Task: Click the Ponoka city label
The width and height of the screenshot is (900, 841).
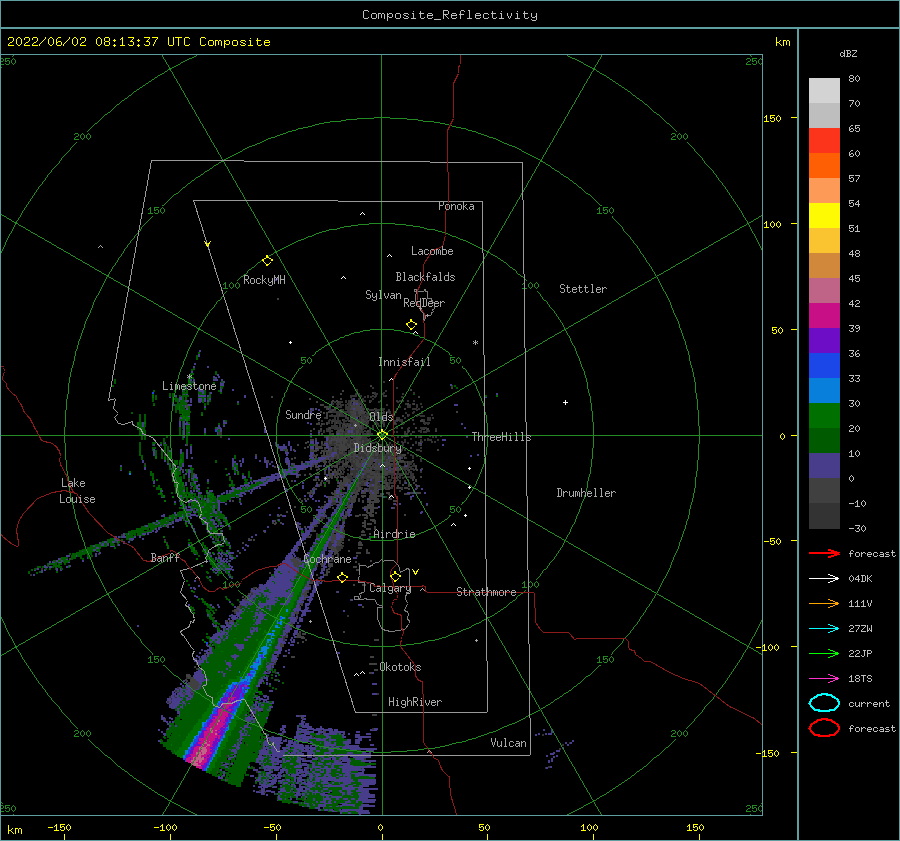Action: point(456,206)
